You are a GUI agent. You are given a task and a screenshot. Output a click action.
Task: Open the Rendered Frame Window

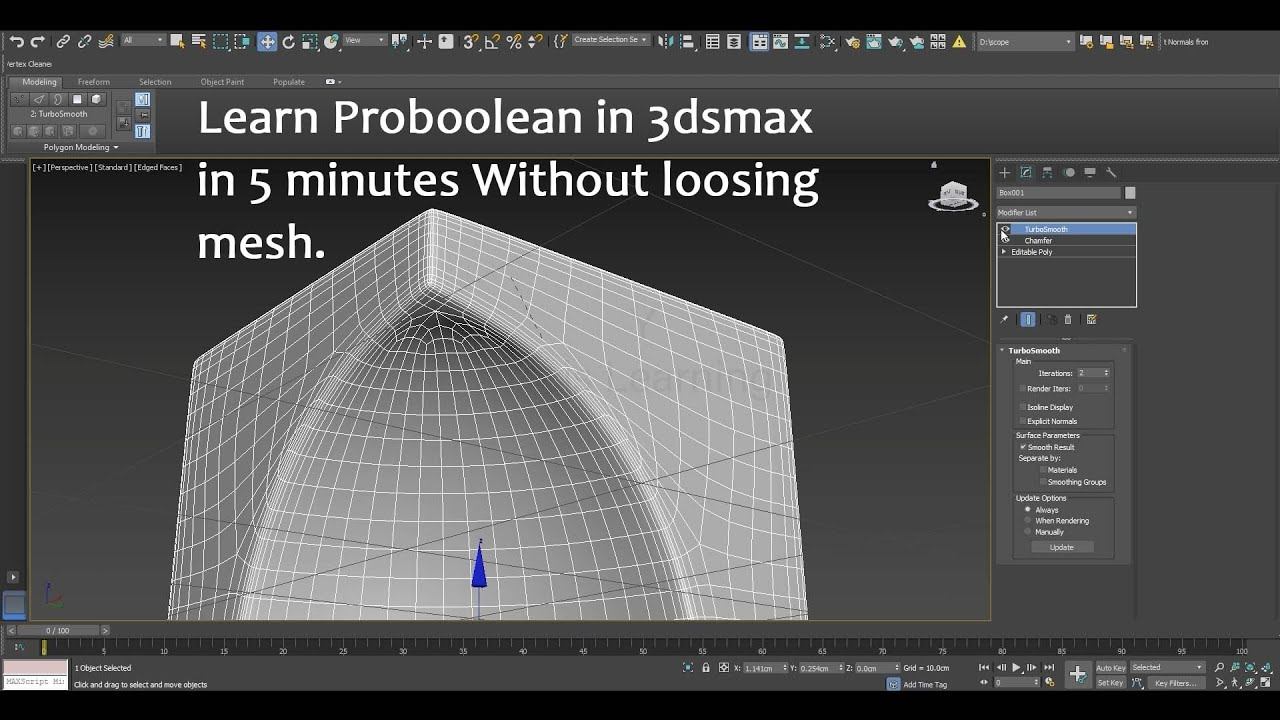point(875,41)
